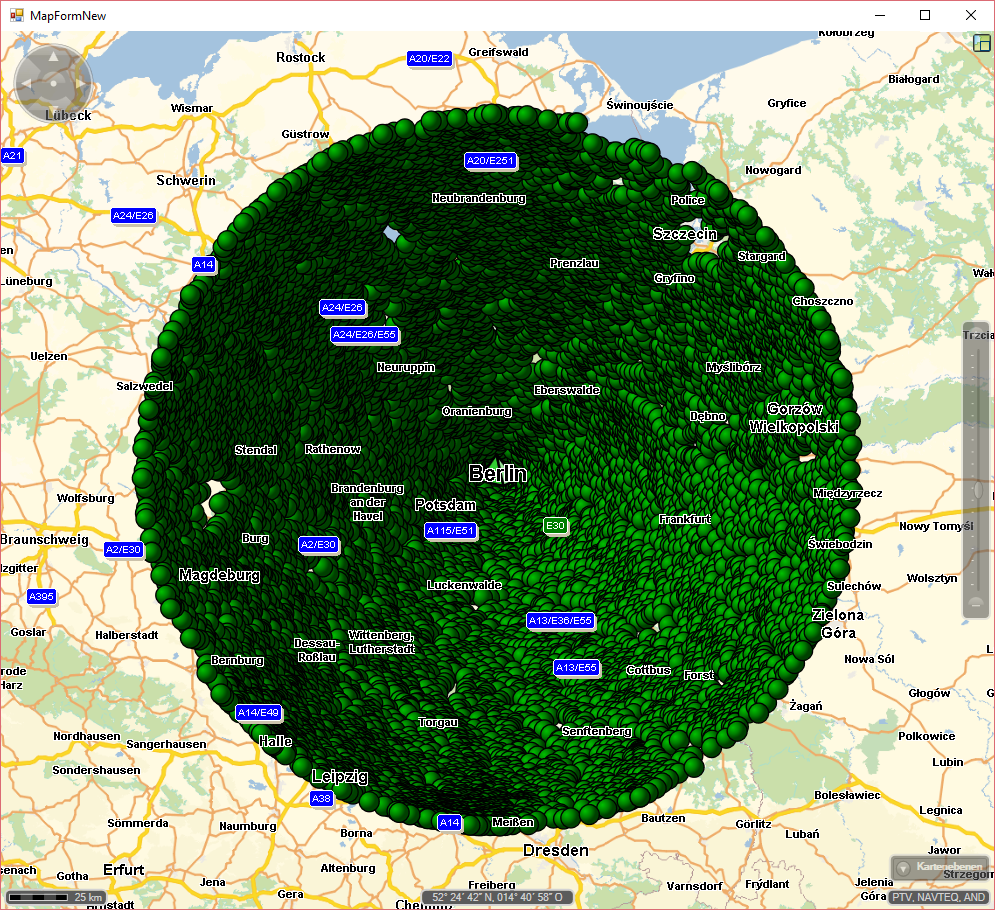
Task: Click the PTV, NAVTEQ, AND copyright label
Action: point(939,897)
